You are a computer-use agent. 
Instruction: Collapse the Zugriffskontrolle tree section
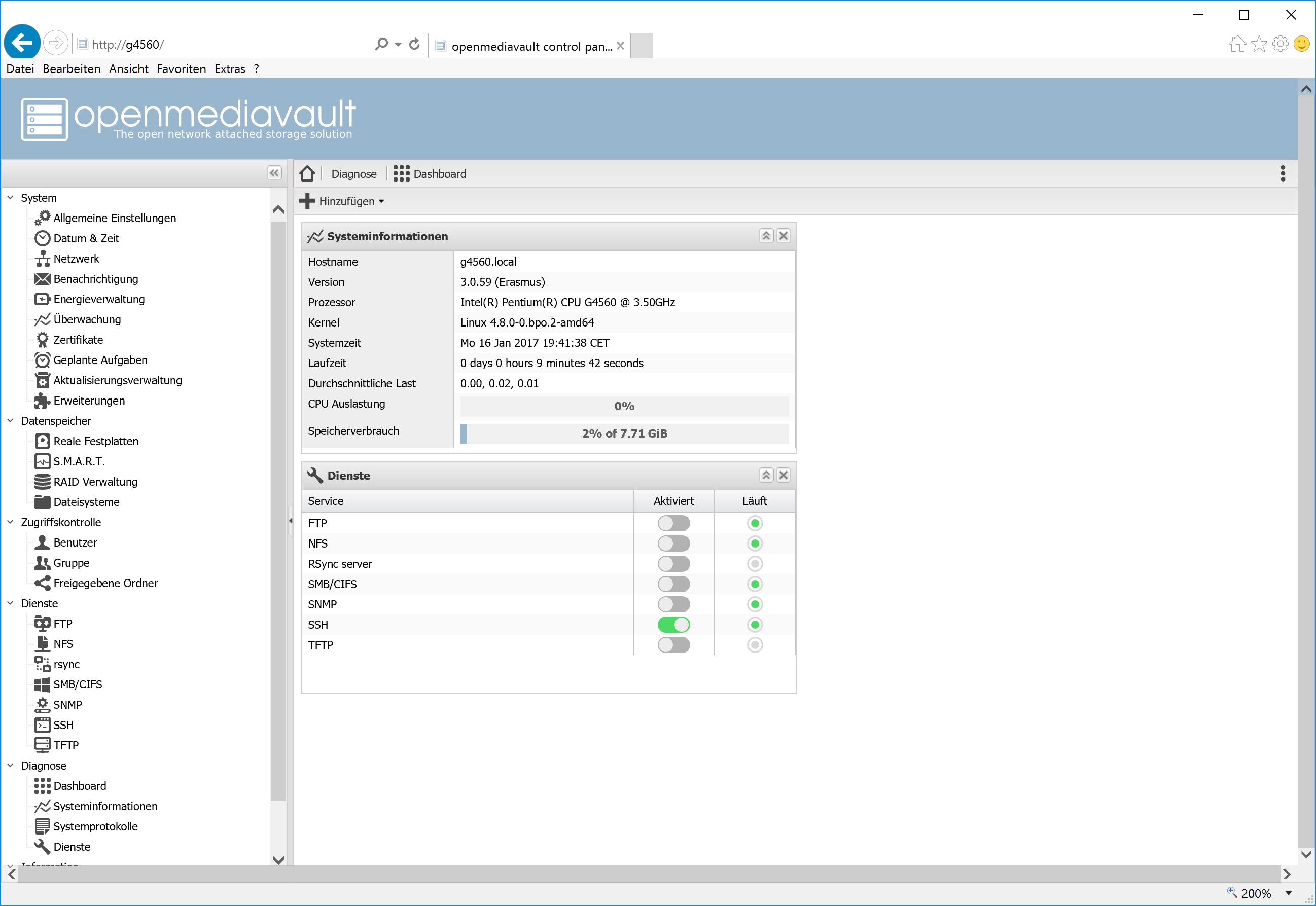point(10,522)
